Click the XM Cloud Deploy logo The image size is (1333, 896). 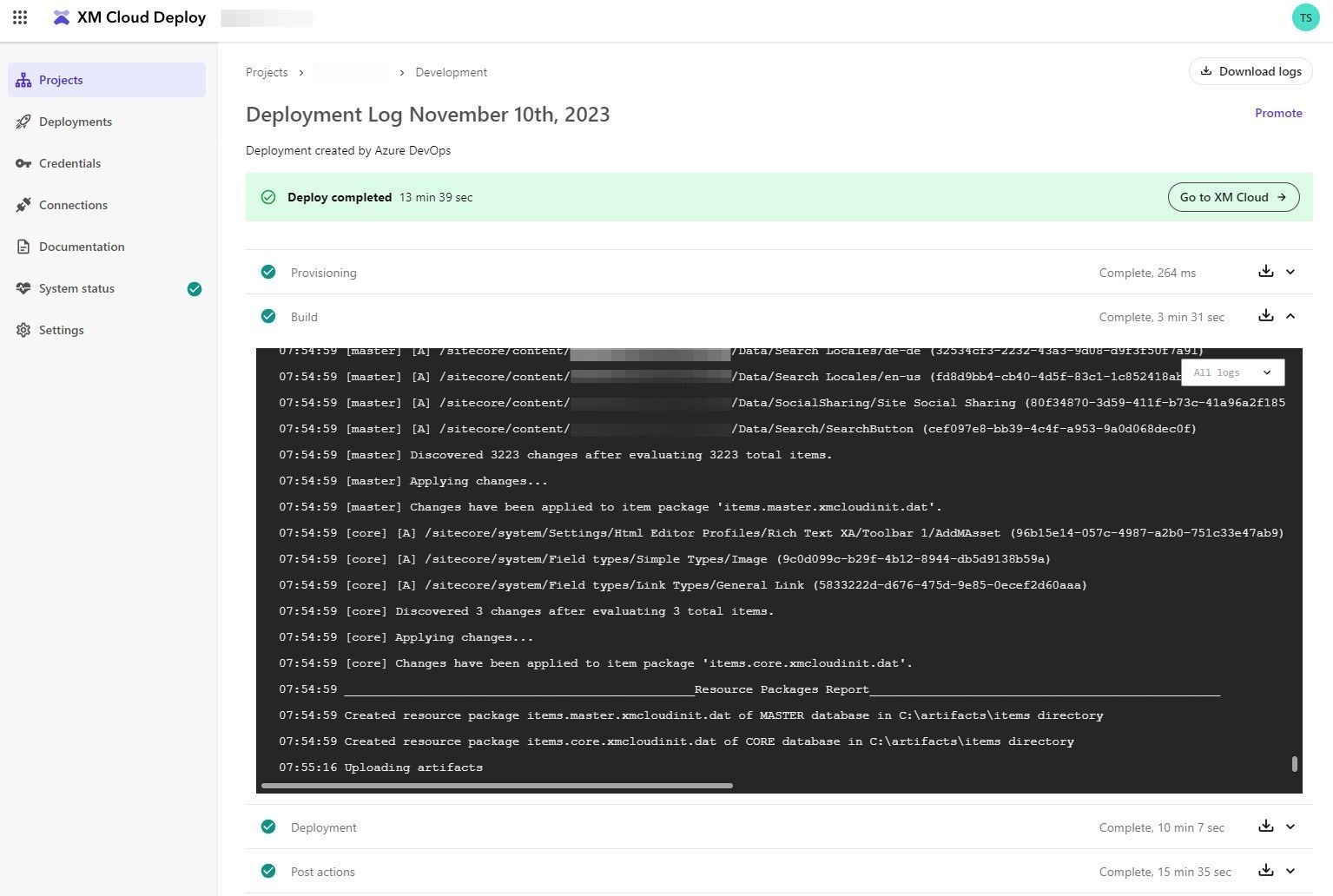coord(129,17)
